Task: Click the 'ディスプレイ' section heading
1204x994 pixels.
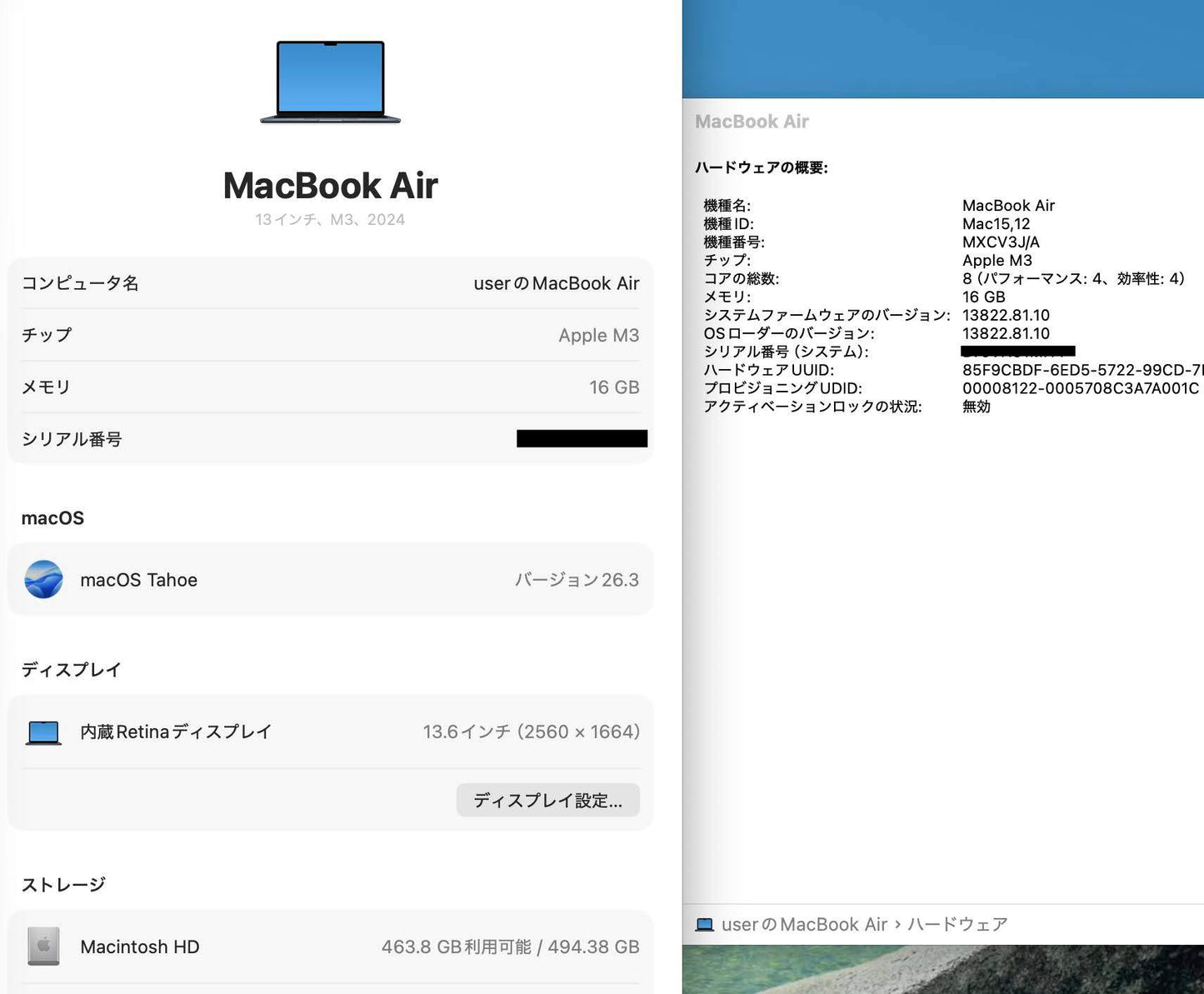Action: [72, 670]
